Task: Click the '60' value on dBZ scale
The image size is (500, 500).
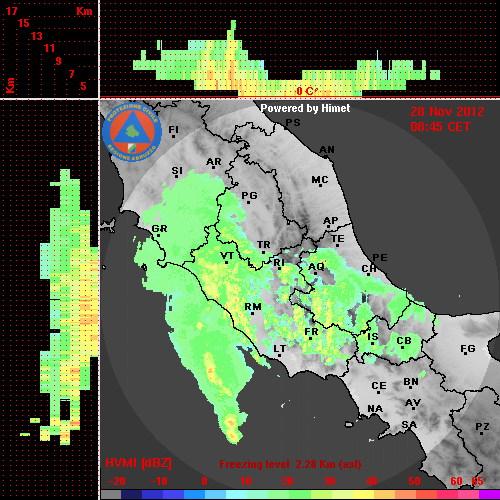Action: [x=456, y=481]
